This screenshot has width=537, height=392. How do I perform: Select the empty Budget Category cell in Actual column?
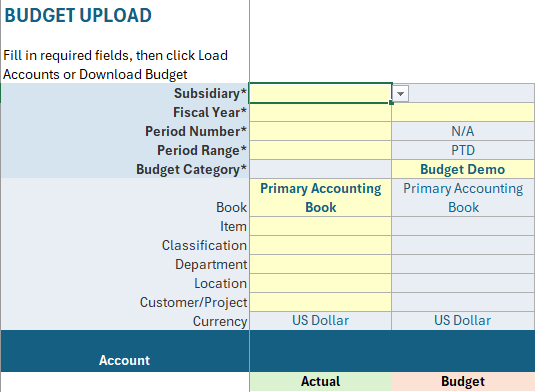[321, 169]
